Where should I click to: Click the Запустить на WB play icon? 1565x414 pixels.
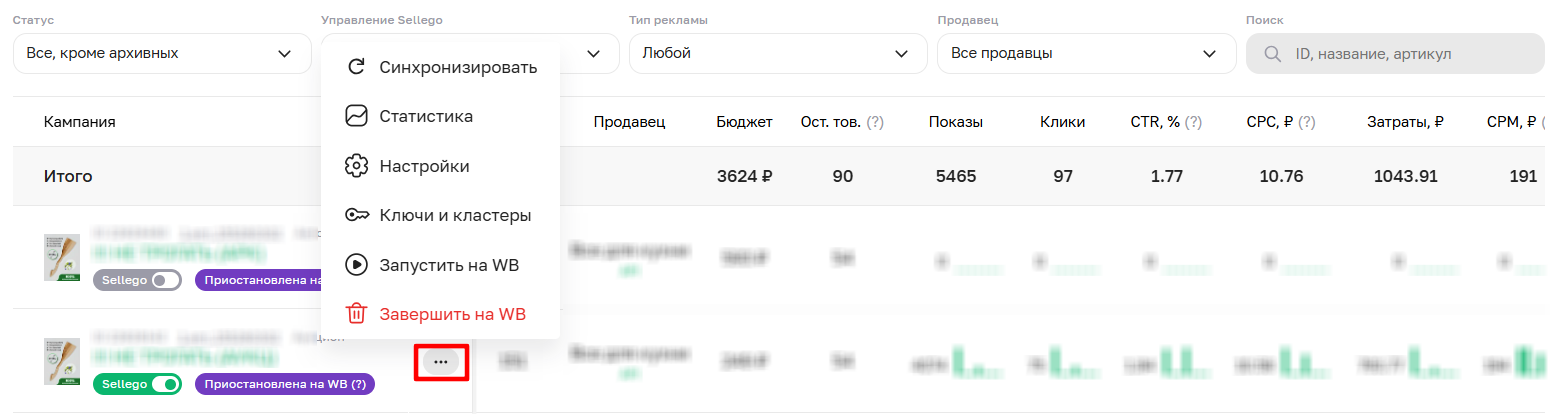(x=356, y=265)
